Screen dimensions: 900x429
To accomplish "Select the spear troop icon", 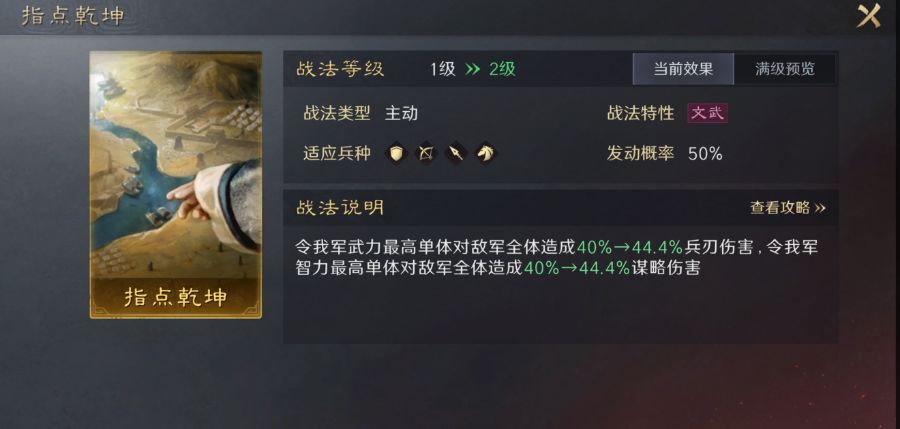I will [456, 153].
